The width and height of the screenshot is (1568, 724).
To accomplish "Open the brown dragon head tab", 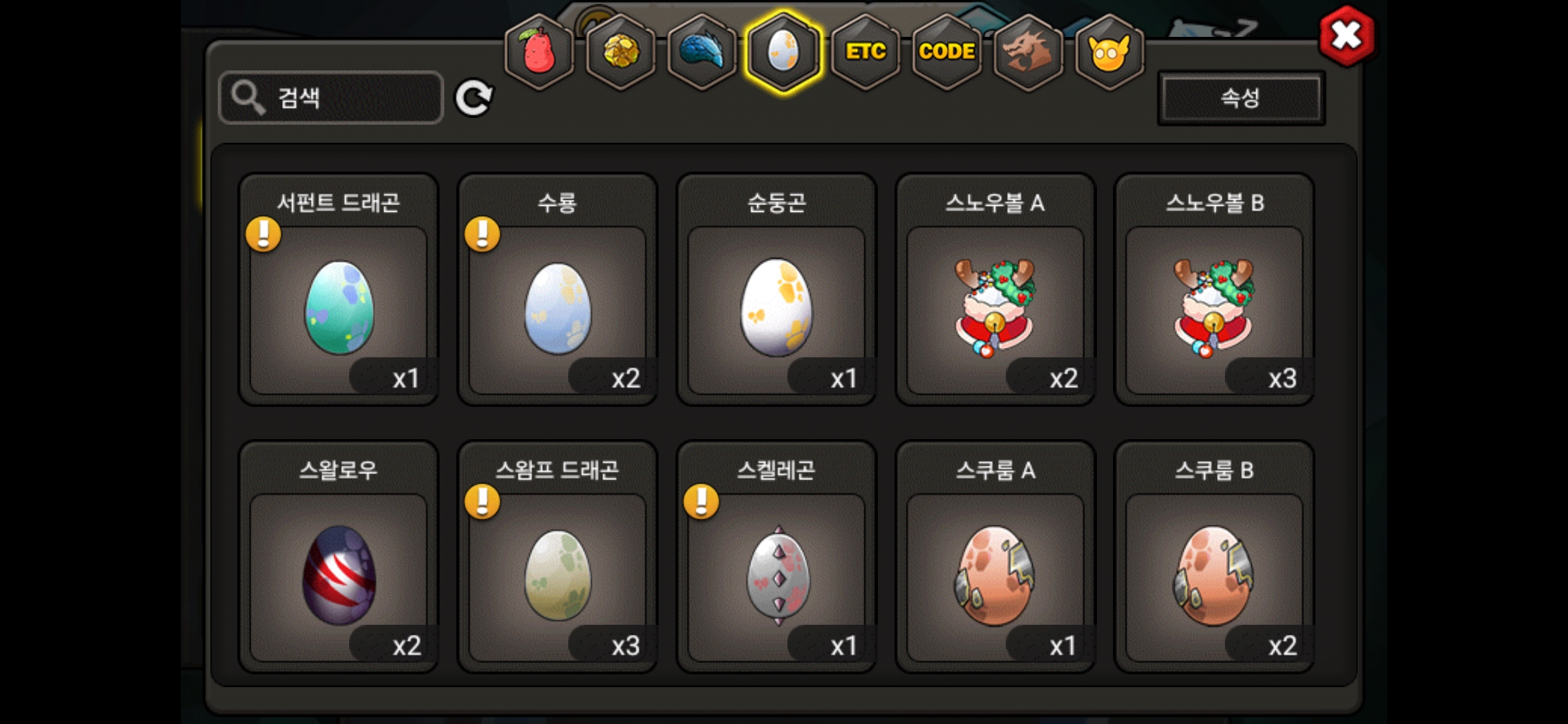I will coord(1029,52).
